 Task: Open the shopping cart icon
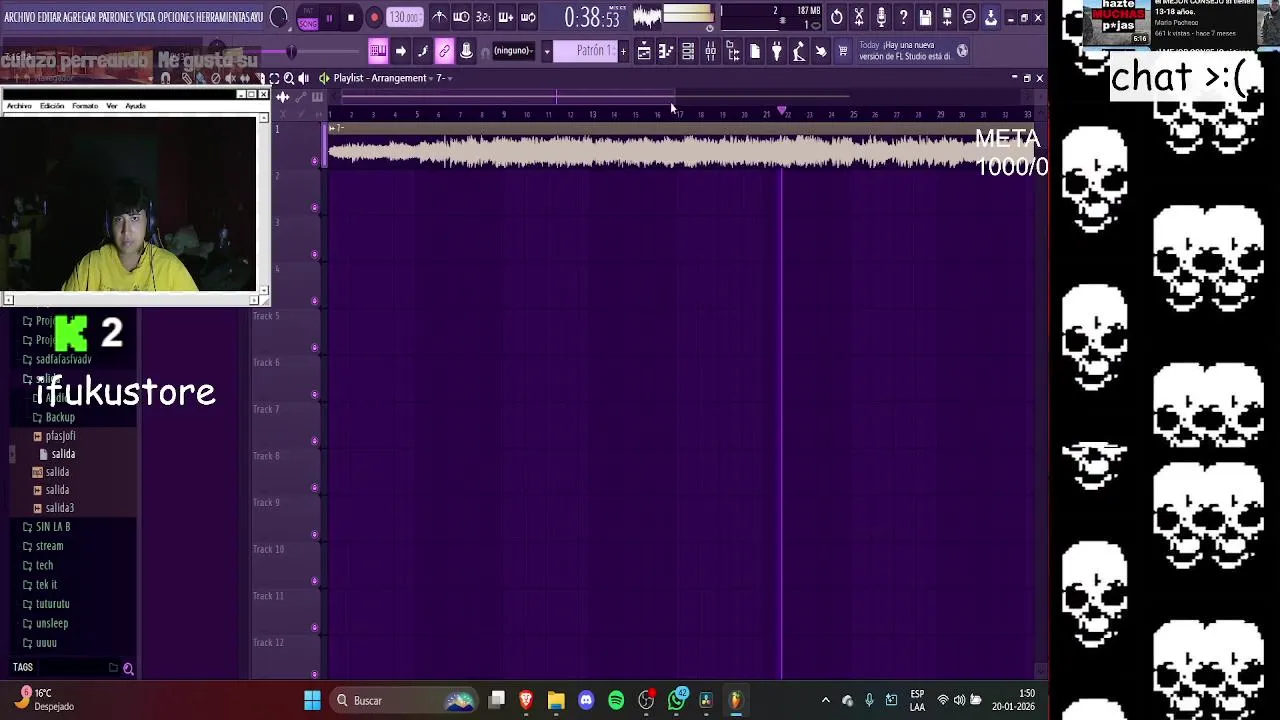[843, 51]
